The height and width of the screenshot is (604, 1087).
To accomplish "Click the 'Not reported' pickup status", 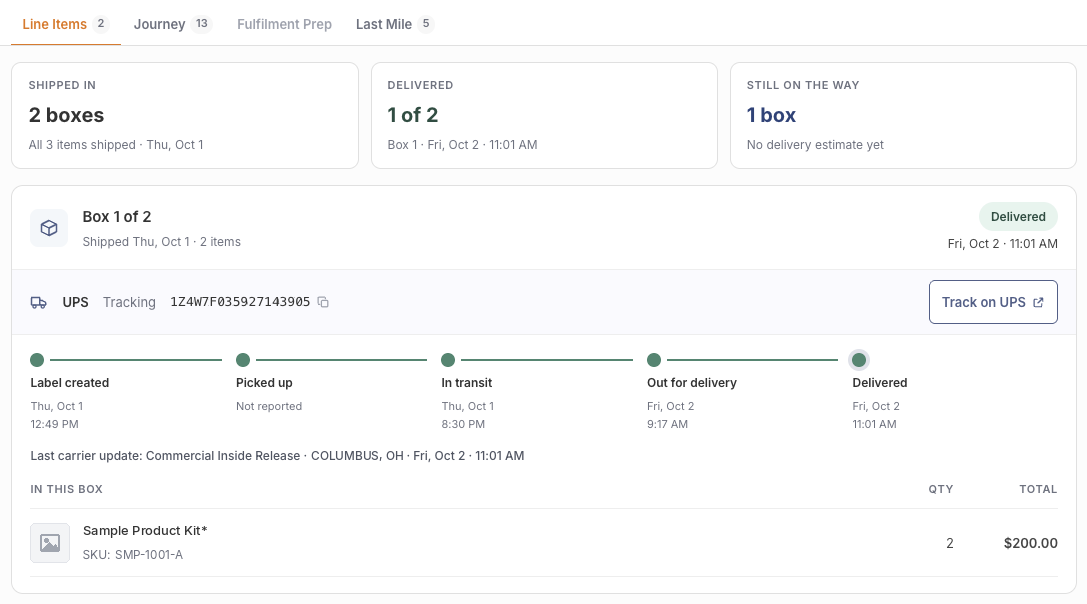I will point(269,406).
